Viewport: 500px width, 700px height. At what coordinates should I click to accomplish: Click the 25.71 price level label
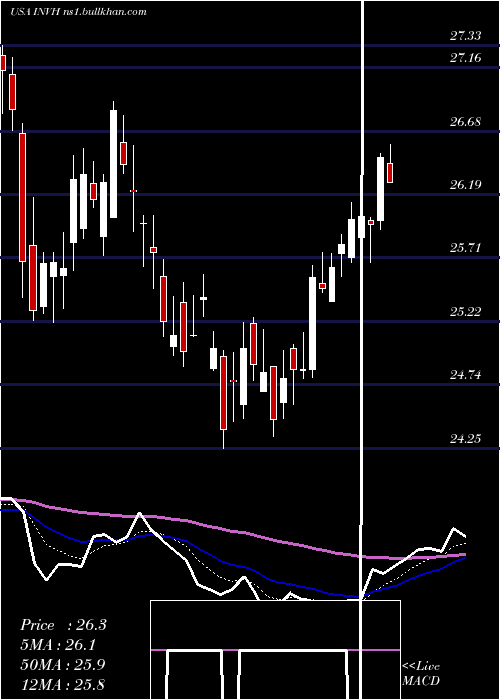(x=466, y=248)
